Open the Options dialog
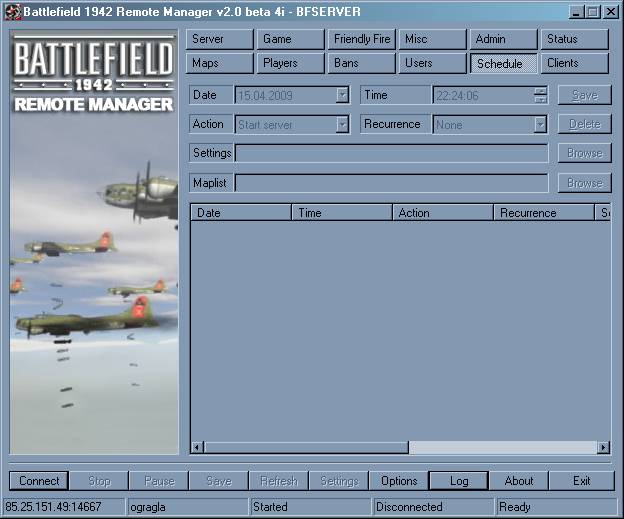The height and width of the screenshot is (519, 624). click(399, 481)
